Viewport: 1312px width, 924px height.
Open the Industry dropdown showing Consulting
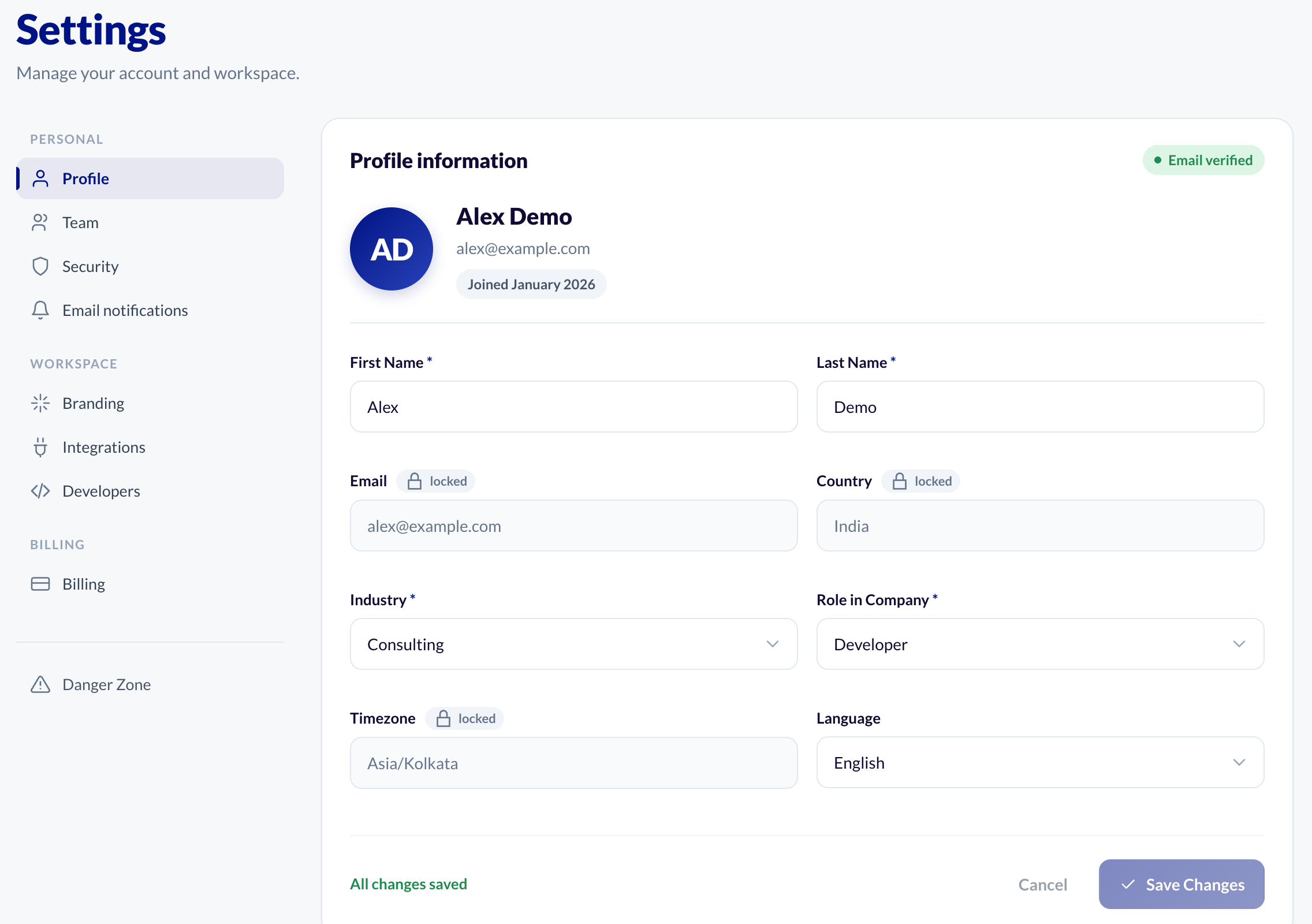coord(574,644)
